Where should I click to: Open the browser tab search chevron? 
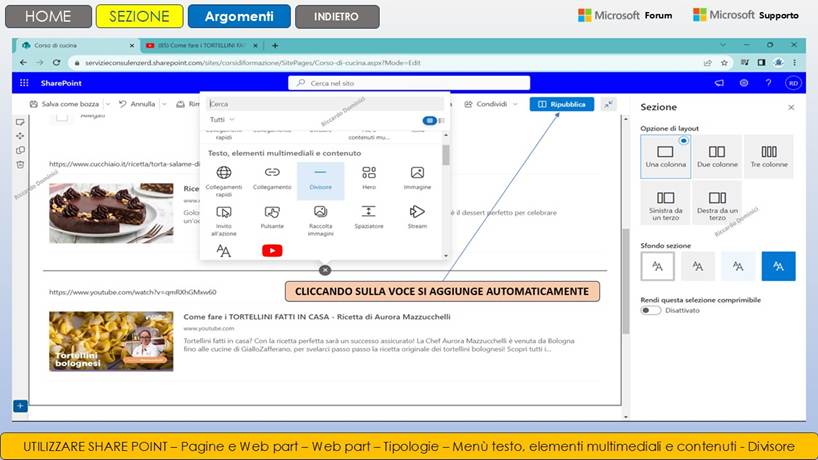click(x=723, y=45)
